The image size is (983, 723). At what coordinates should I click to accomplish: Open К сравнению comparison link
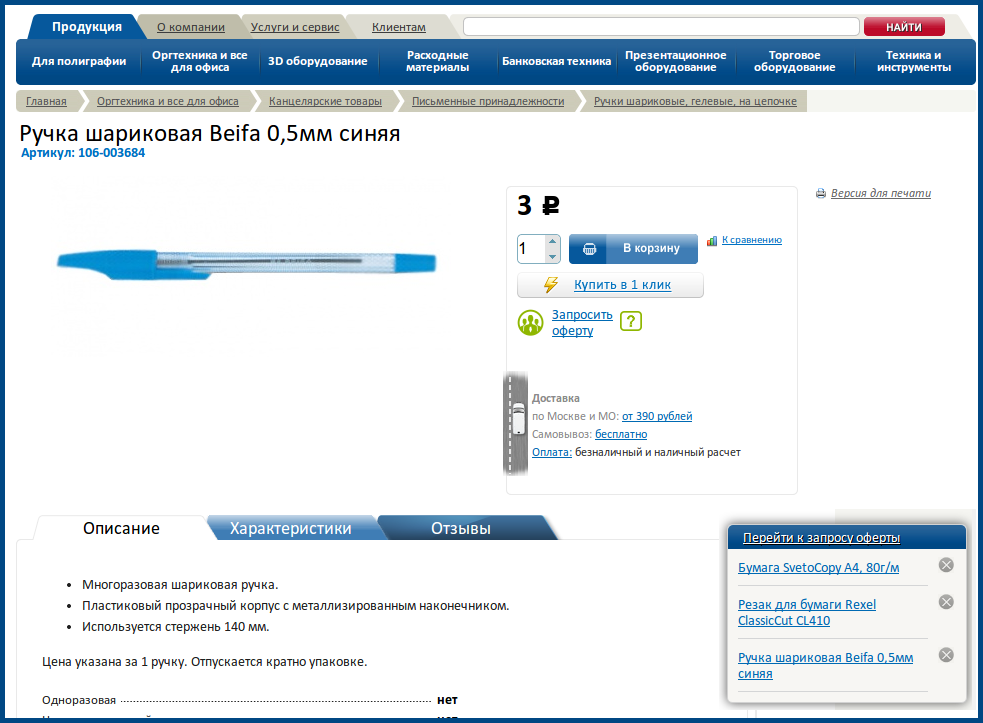[x=752, y=240]
